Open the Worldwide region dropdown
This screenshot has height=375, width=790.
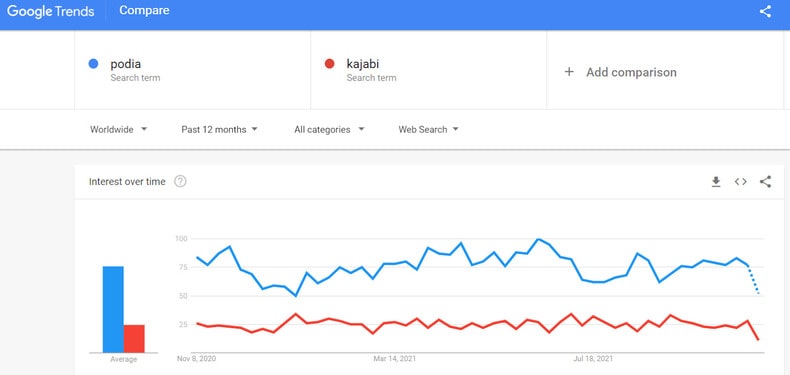point(118,130)
